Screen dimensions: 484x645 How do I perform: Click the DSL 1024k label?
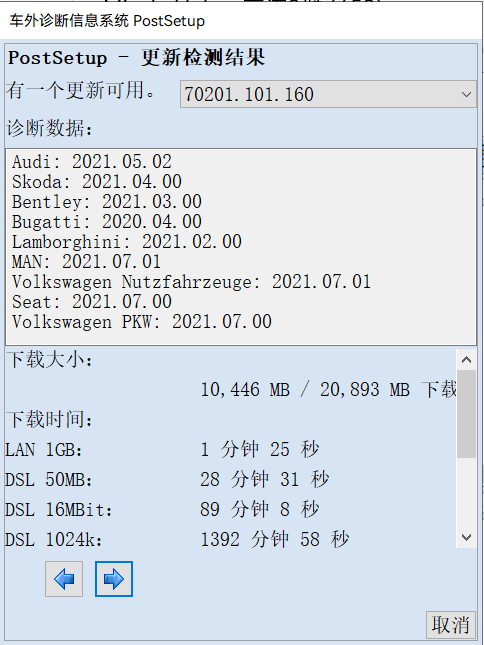tap(53, 539)
